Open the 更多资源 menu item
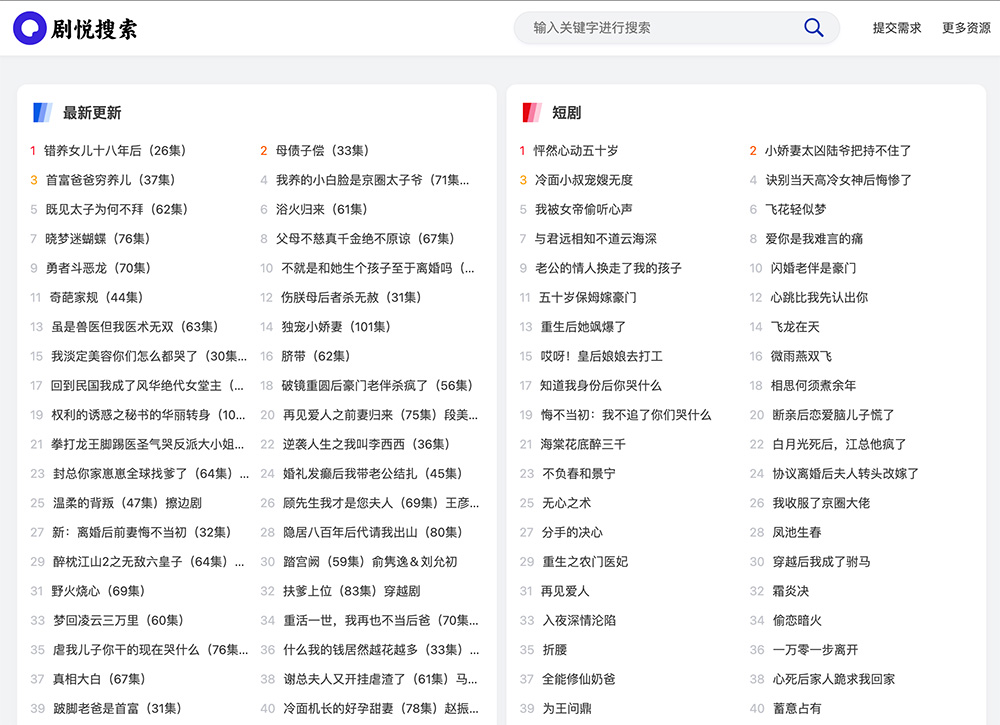The image size is (1000, 725). coord(964,27)
